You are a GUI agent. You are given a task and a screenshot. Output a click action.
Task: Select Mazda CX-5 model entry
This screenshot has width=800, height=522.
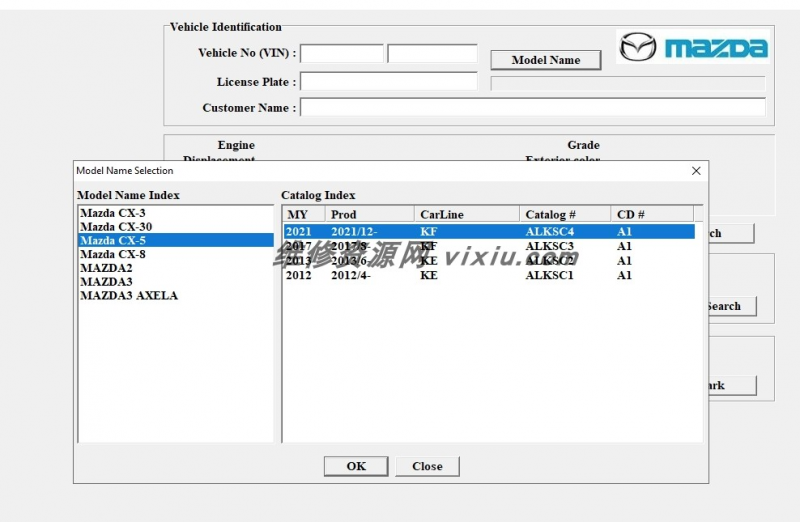click(x=176, y=240)
